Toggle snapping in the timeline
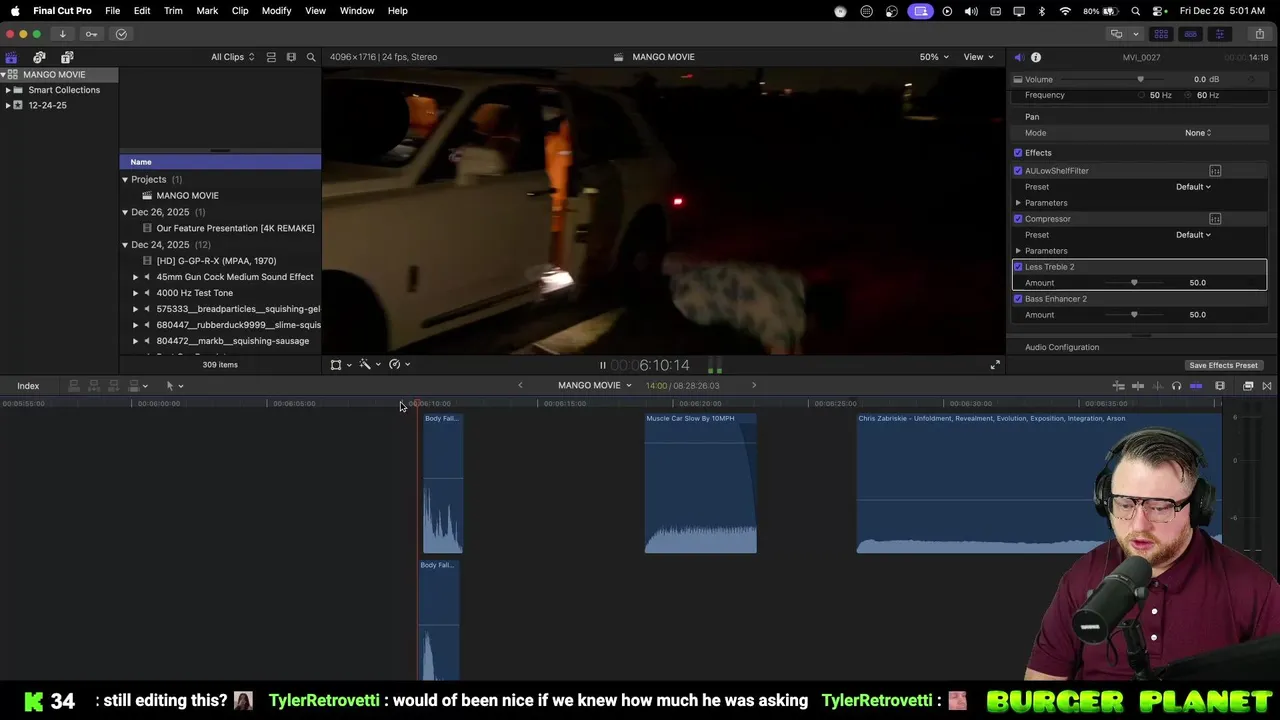1280x720 pixels. click(x=1196, y=386)
